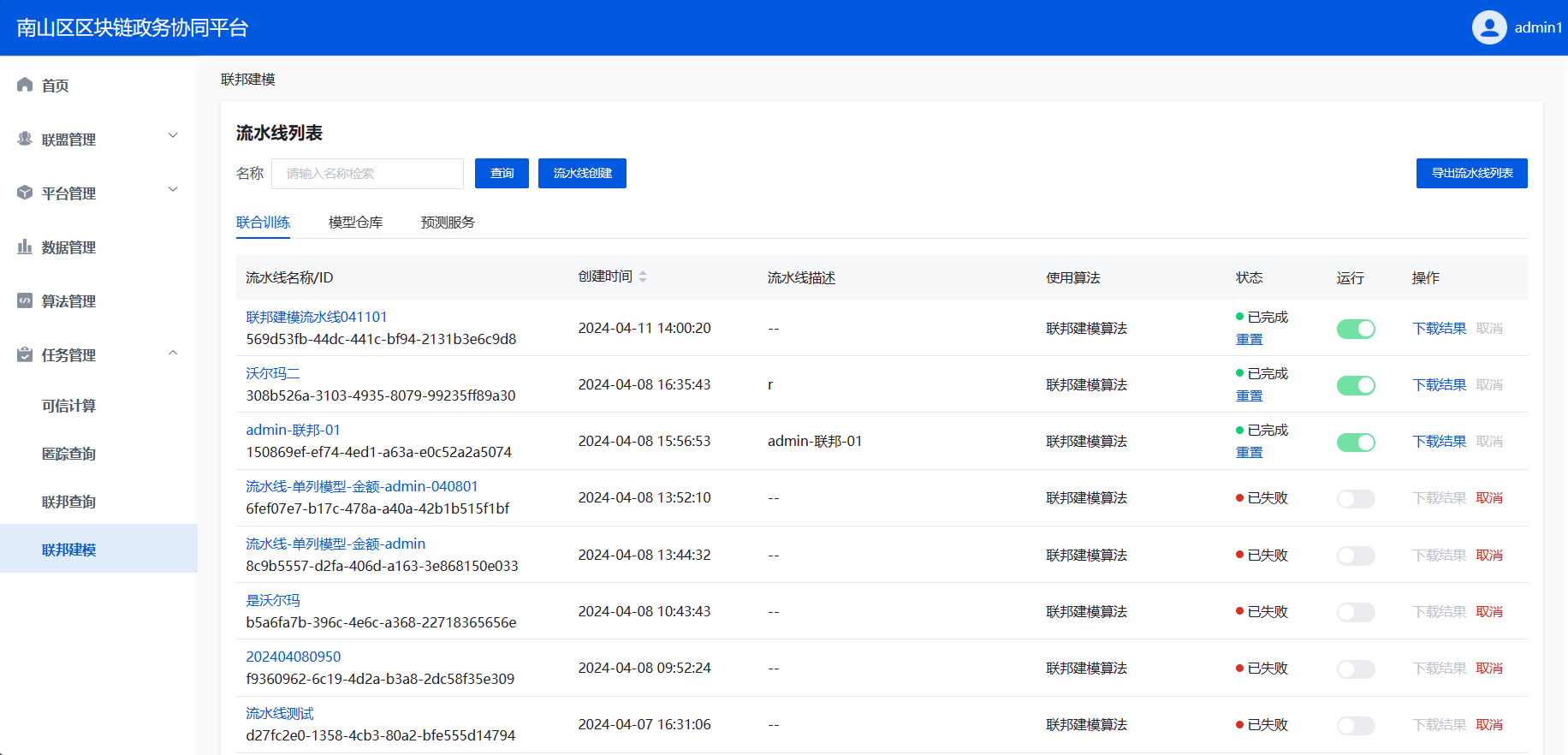Click the 已失败 status for 流水线测试
Screen dimensions: 1568x755
1262,724
